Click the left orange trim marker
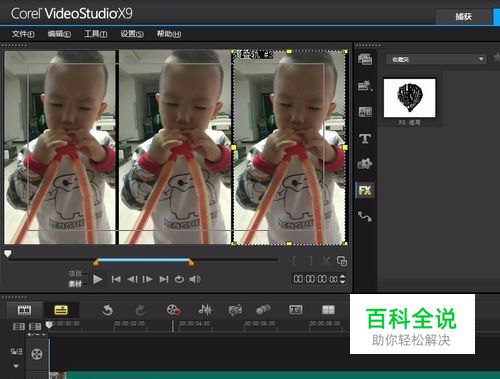 pyautogui.click(x=96, y=263)
